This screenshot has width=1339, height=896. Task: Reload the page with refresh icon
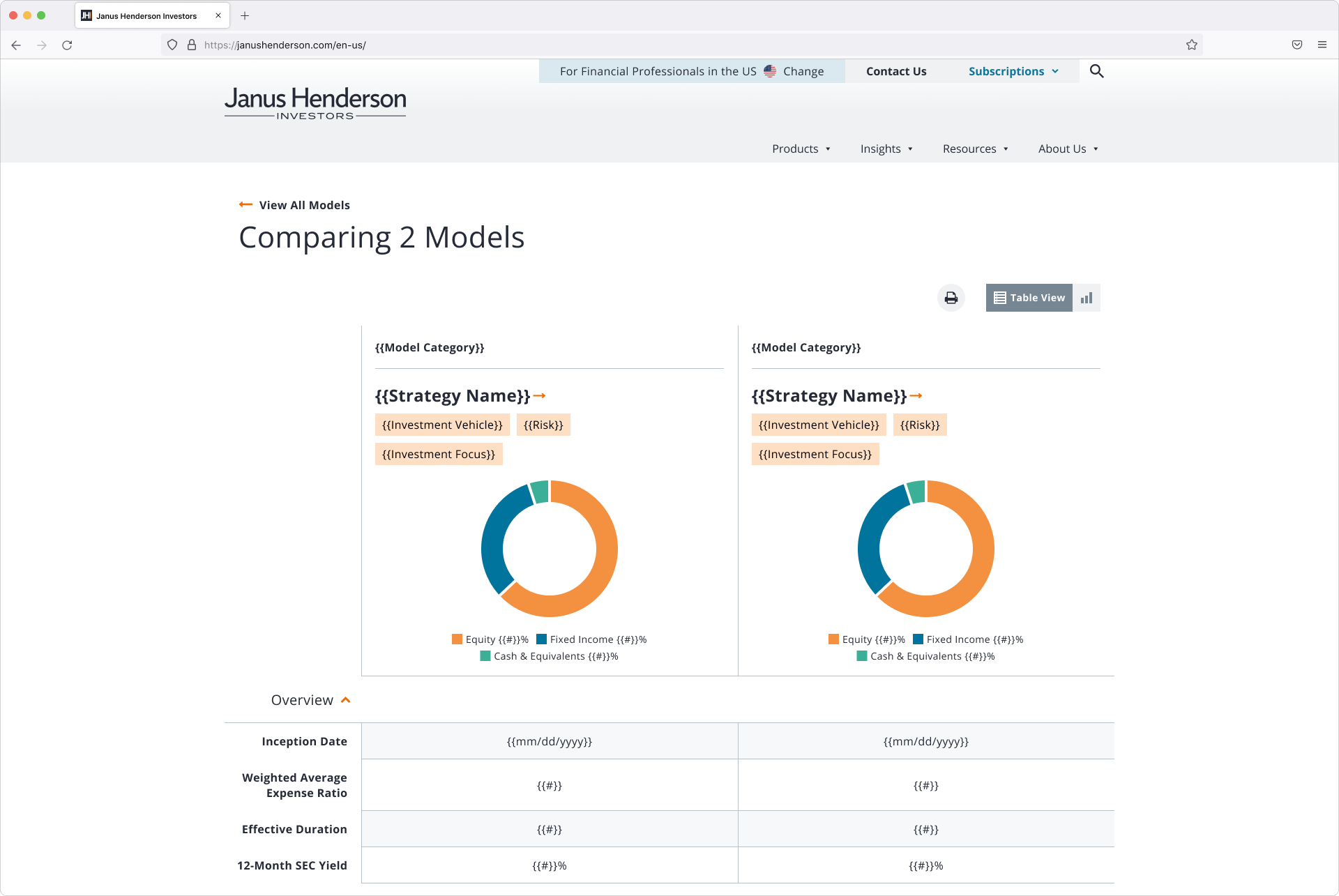point(67,45)
